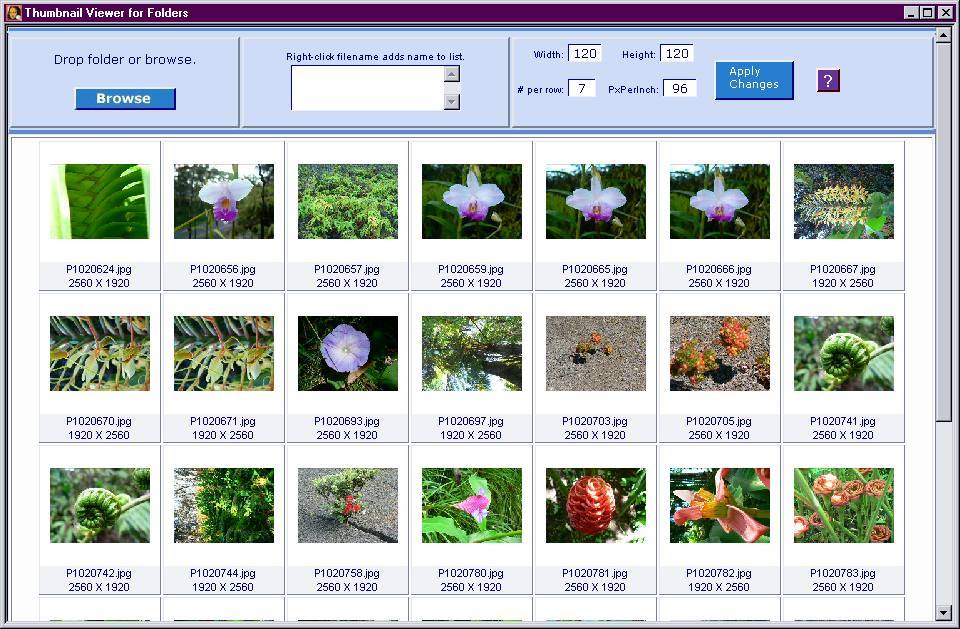Viewport: 960px width, 629px height.
Task: Click the thumbnail for P1020758.jpg
Action: pos(348,505)
